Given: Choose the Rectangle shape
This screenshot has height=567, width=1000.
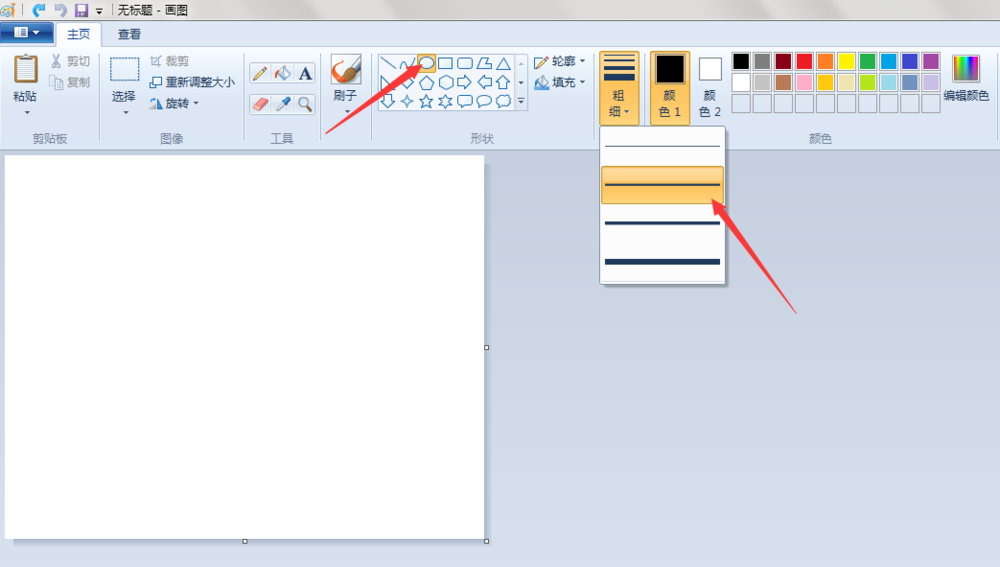Looking at the screenshot, I should (x=446, y=63).
